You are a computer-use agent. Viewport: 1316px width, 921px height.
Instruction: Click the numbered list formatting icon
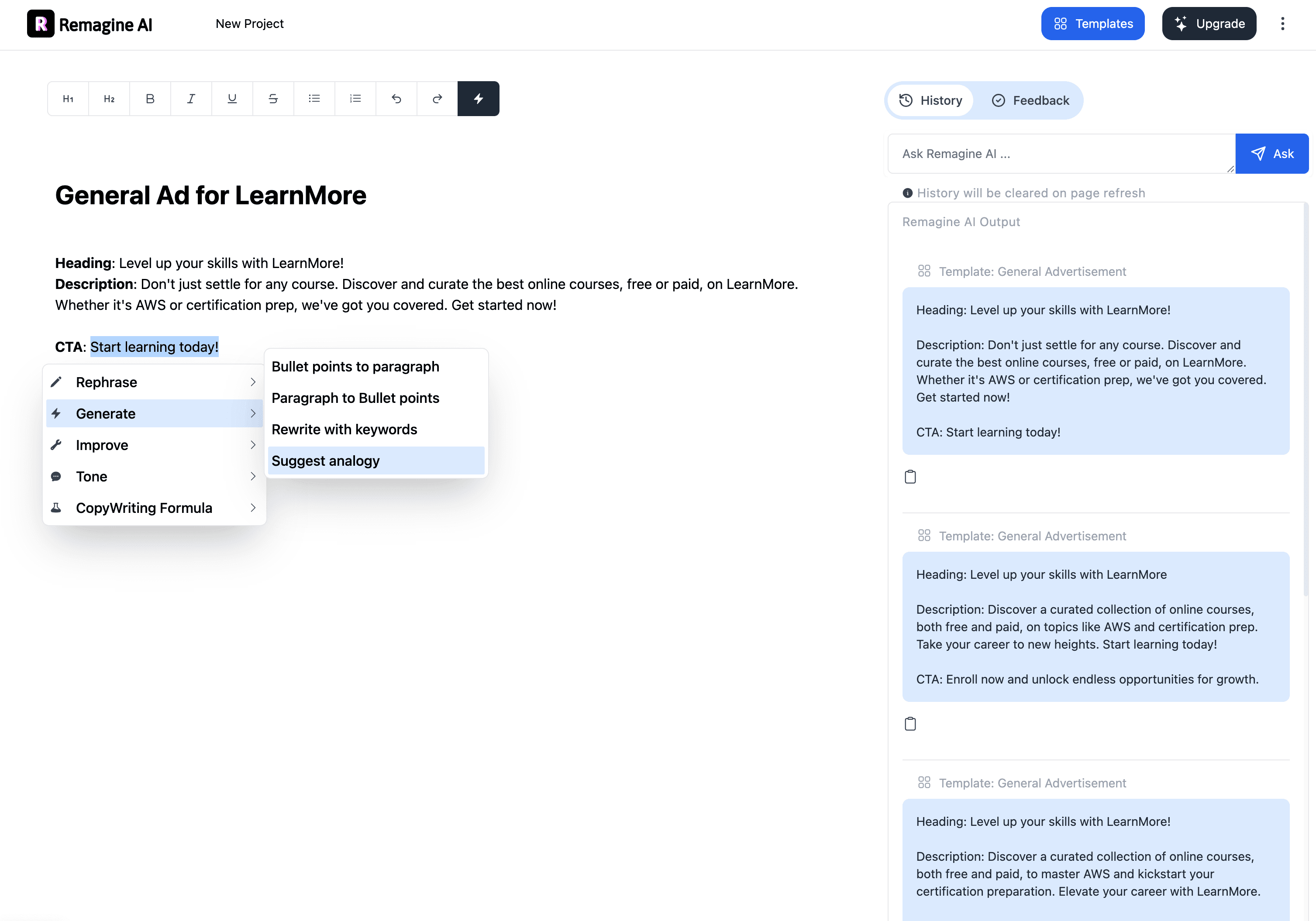tap(355, 98)
